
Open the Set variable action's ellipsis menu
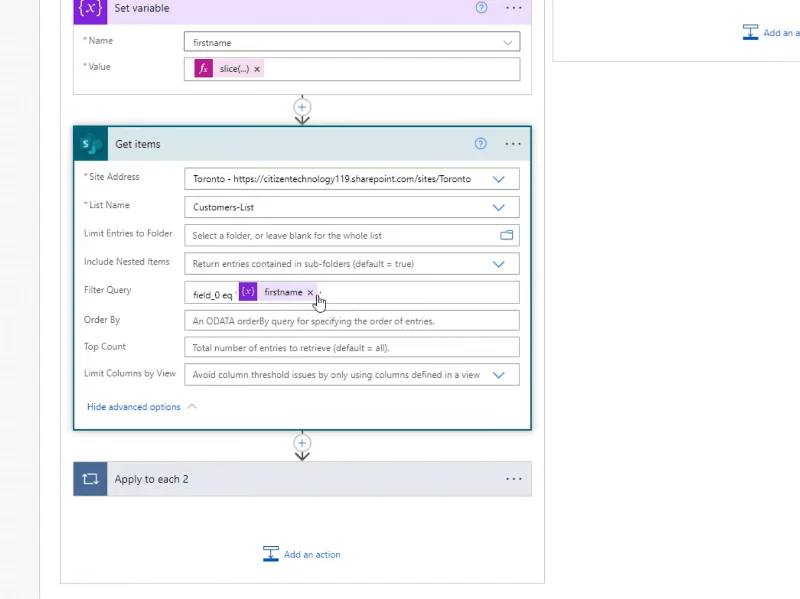513,8
